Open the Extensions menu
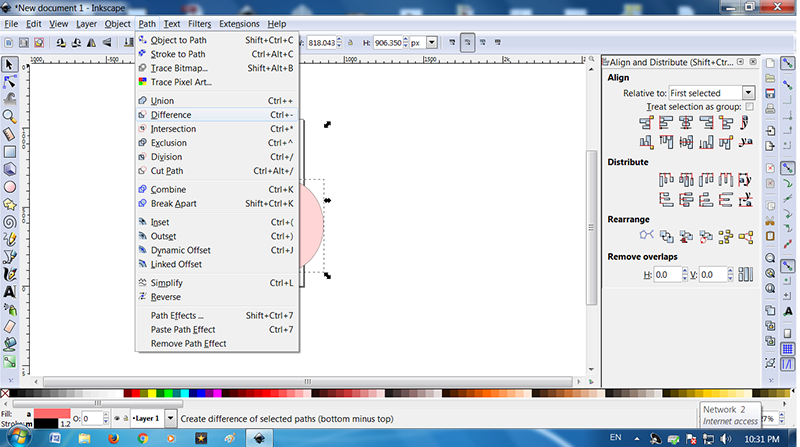 [x=239, y=24]
